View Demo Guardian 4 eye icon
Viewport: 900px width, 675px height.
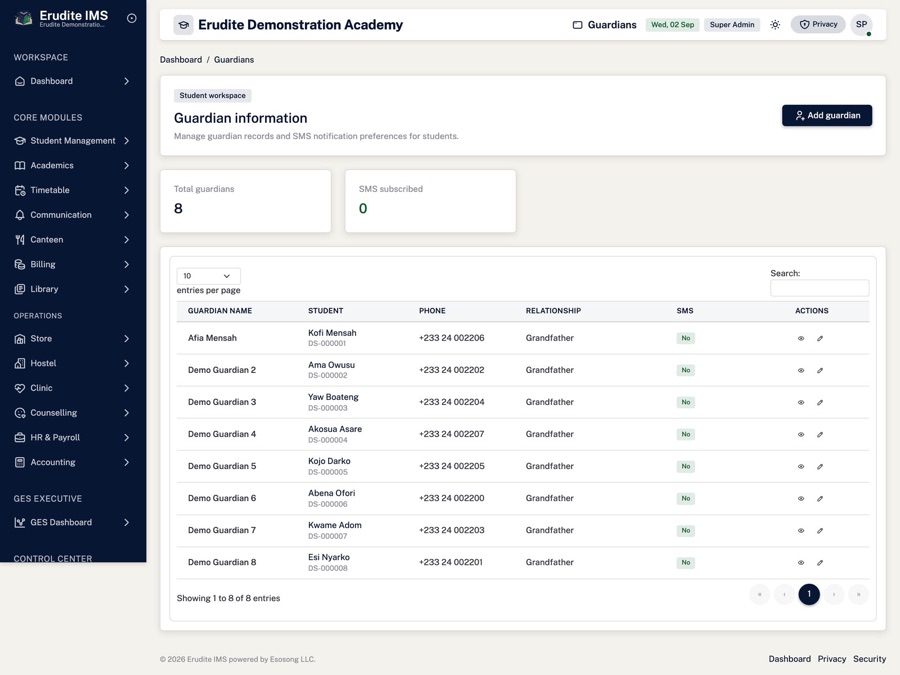[x=801, y=435]
